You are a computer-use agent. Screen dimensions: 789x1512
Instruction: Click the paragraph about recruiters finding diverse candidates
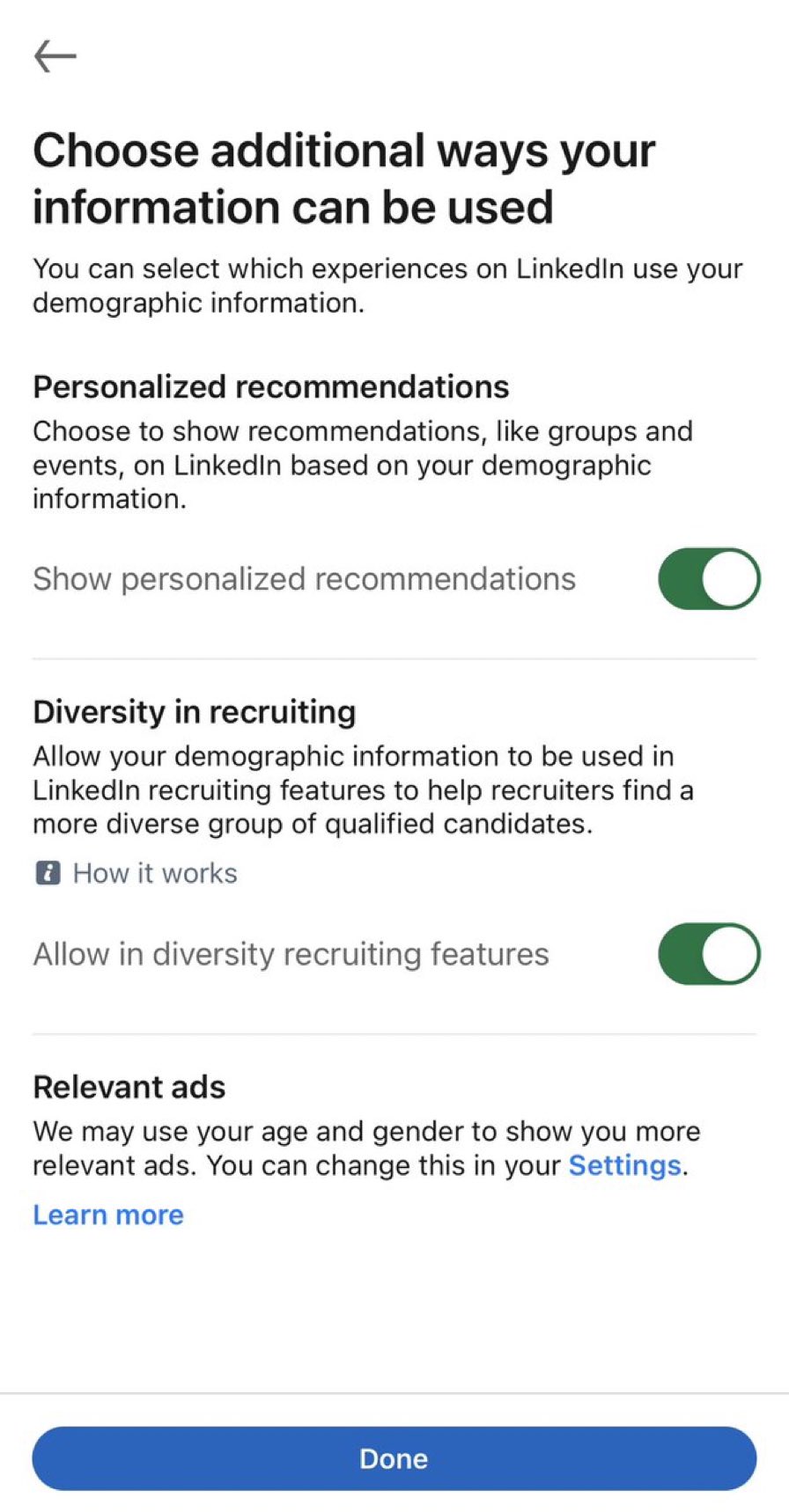pyautogui.click(x=362, y=789)
